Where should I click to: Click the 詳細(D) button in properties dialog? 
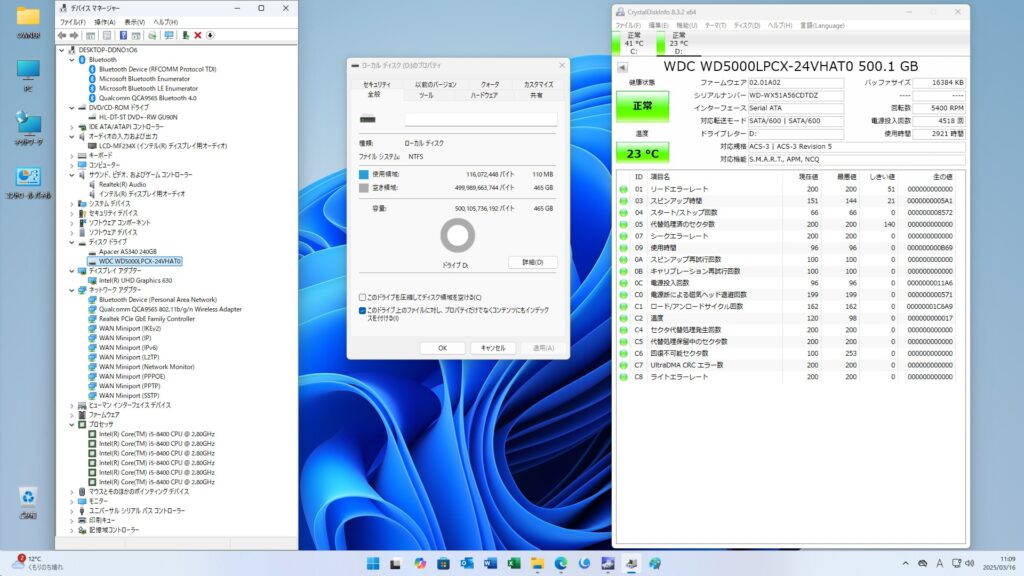(x=532, y=262)
